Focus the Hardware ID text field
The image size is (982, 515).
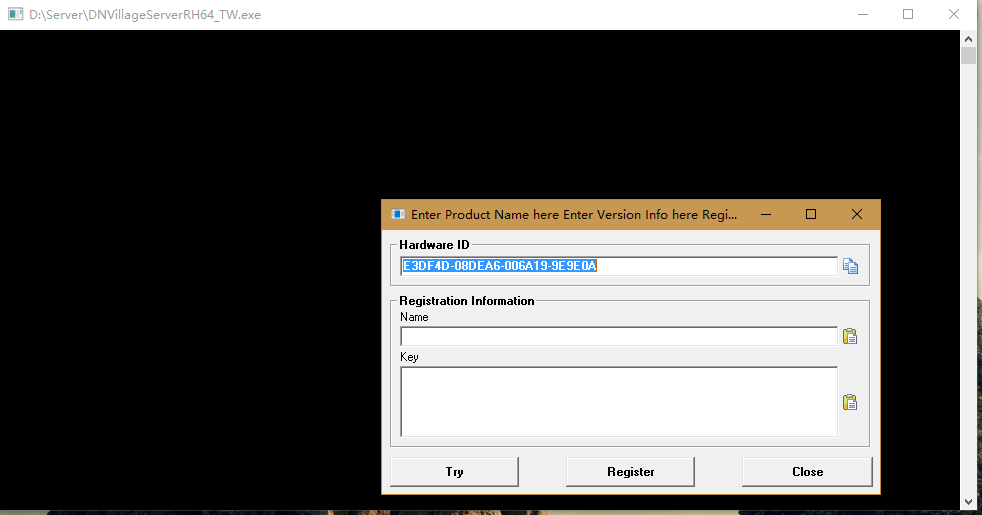point(619,266)
